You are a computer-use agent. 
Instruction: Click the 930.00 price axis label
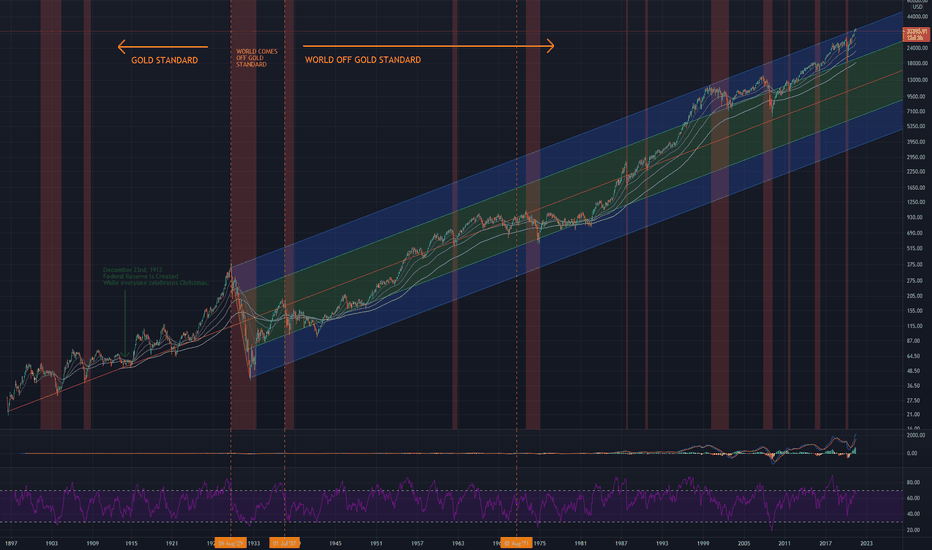[x=917, y=218]
